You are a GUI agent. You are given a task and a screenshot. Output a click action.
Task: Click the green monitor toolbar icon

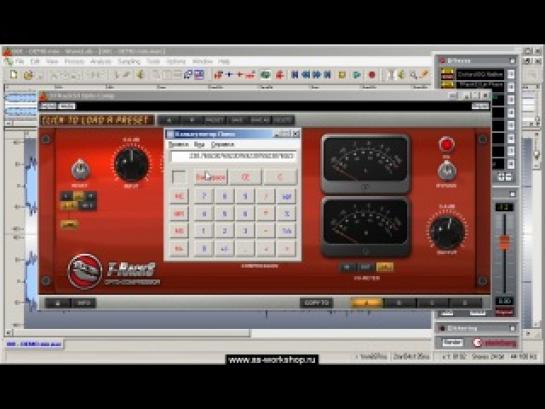coord(266,74)
